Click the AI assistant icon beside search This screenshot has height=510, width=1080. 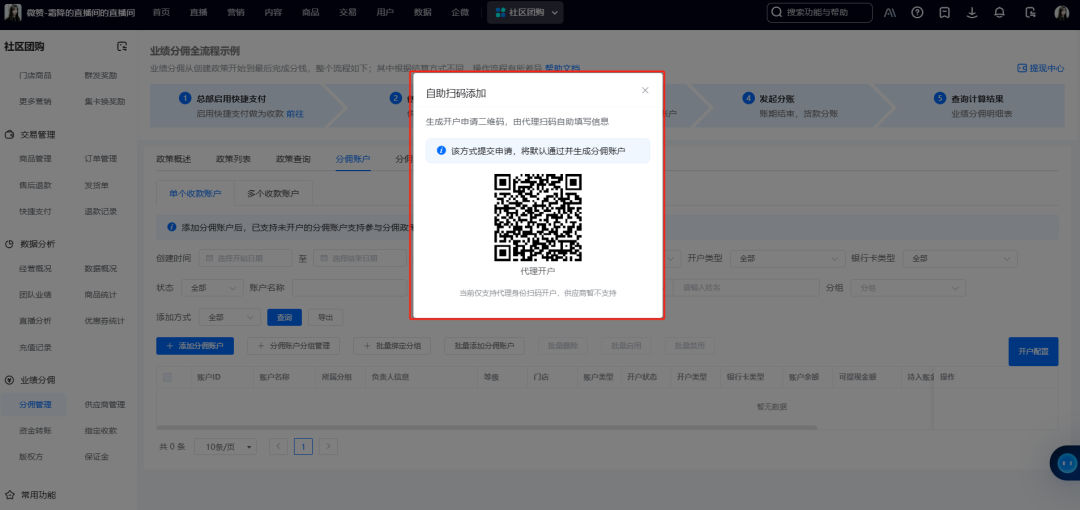point(890,12)
